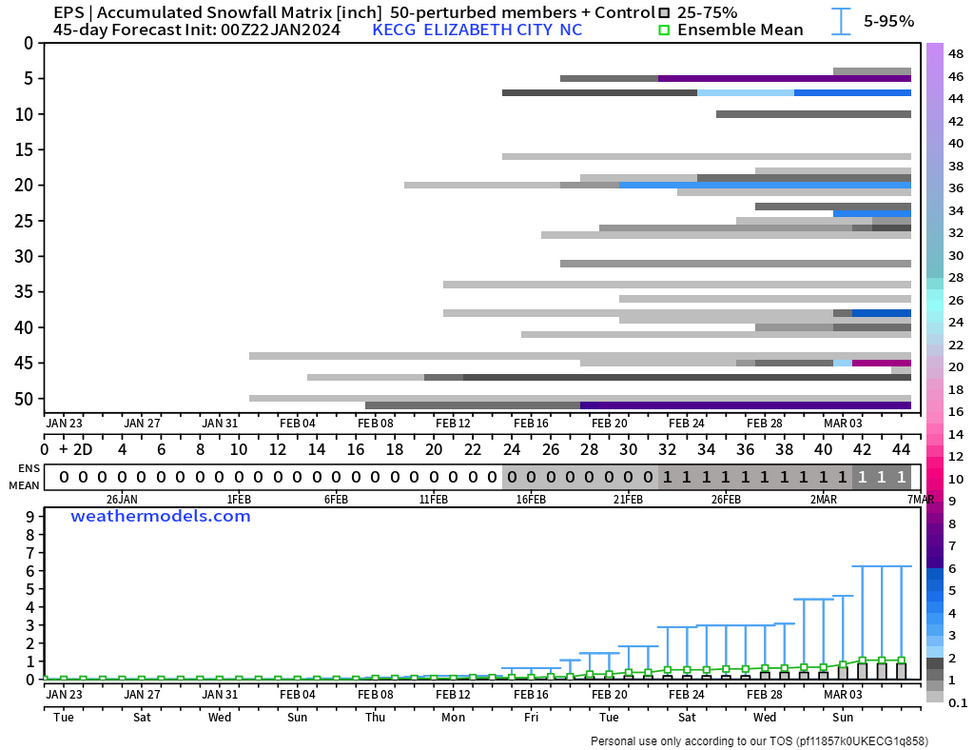Click the color scale swatch labeled 6

point(933,567)
